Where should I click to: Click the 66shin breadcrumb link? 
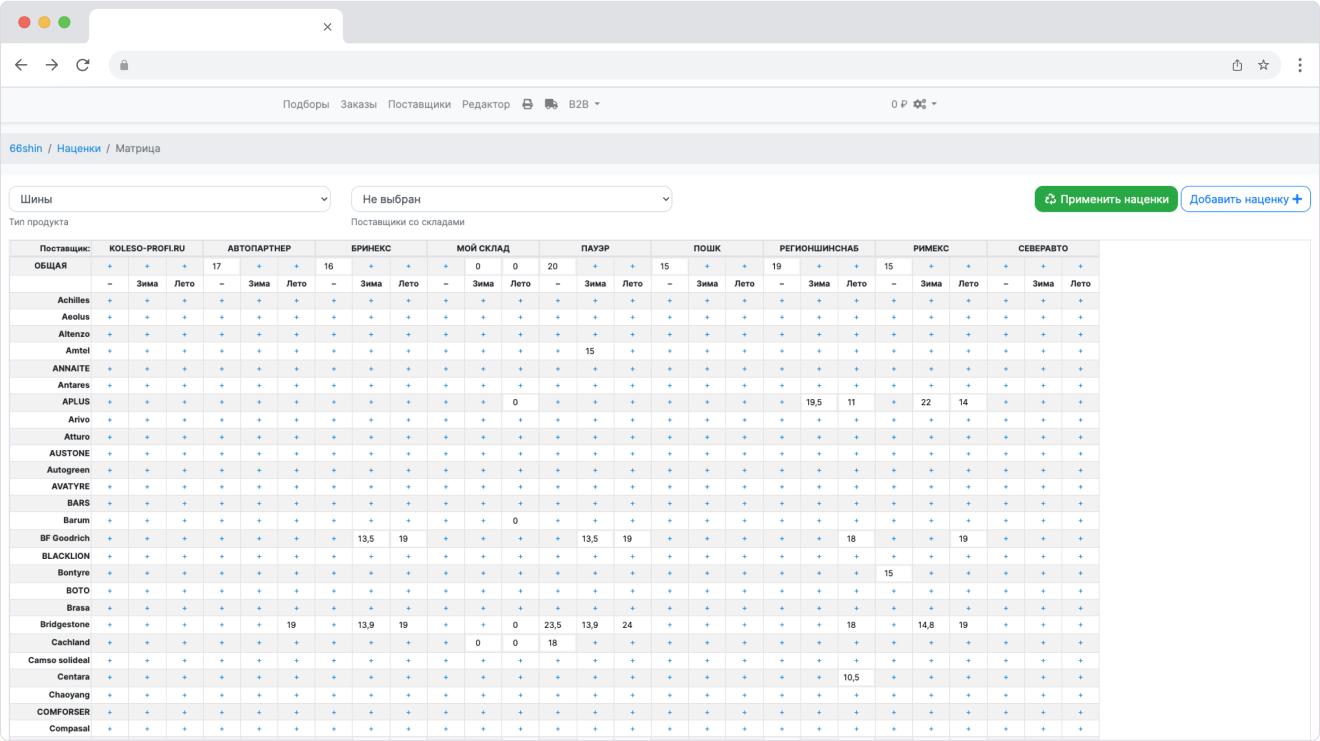(x=26, y=148)
